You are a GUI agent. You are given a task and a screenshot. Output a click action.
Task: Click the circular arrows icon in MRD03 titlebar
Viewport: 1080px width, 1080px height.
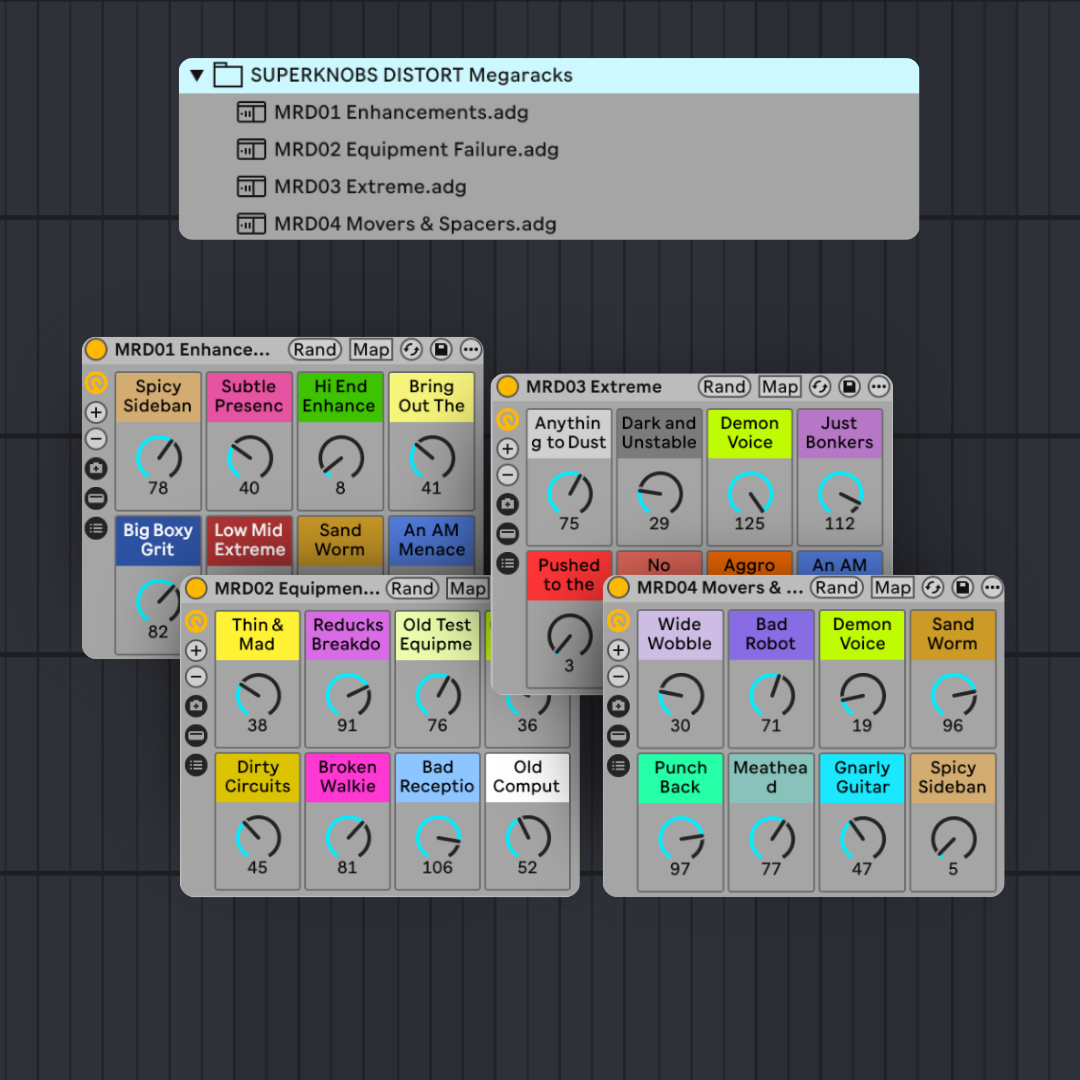[820, 386]
